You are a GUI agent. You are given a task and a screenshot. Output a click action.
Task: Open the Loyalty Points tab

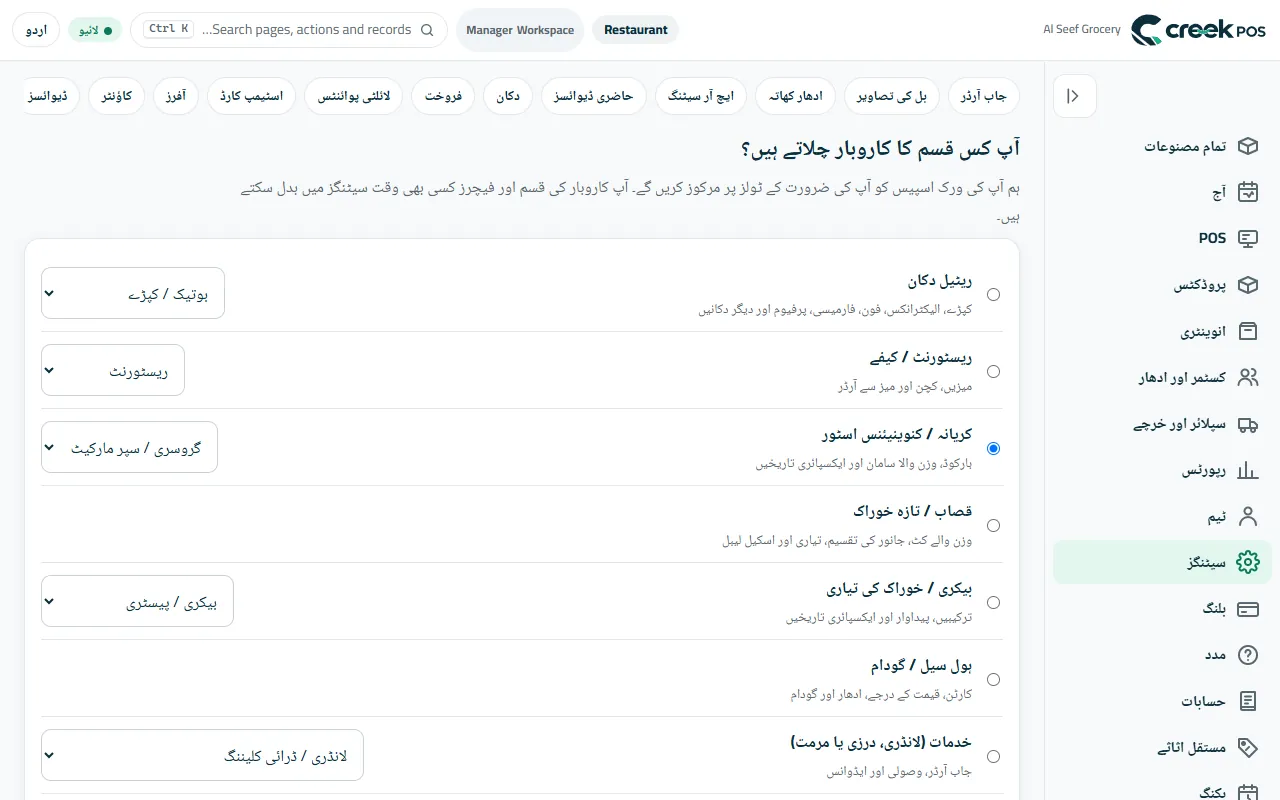coord(353,96)
